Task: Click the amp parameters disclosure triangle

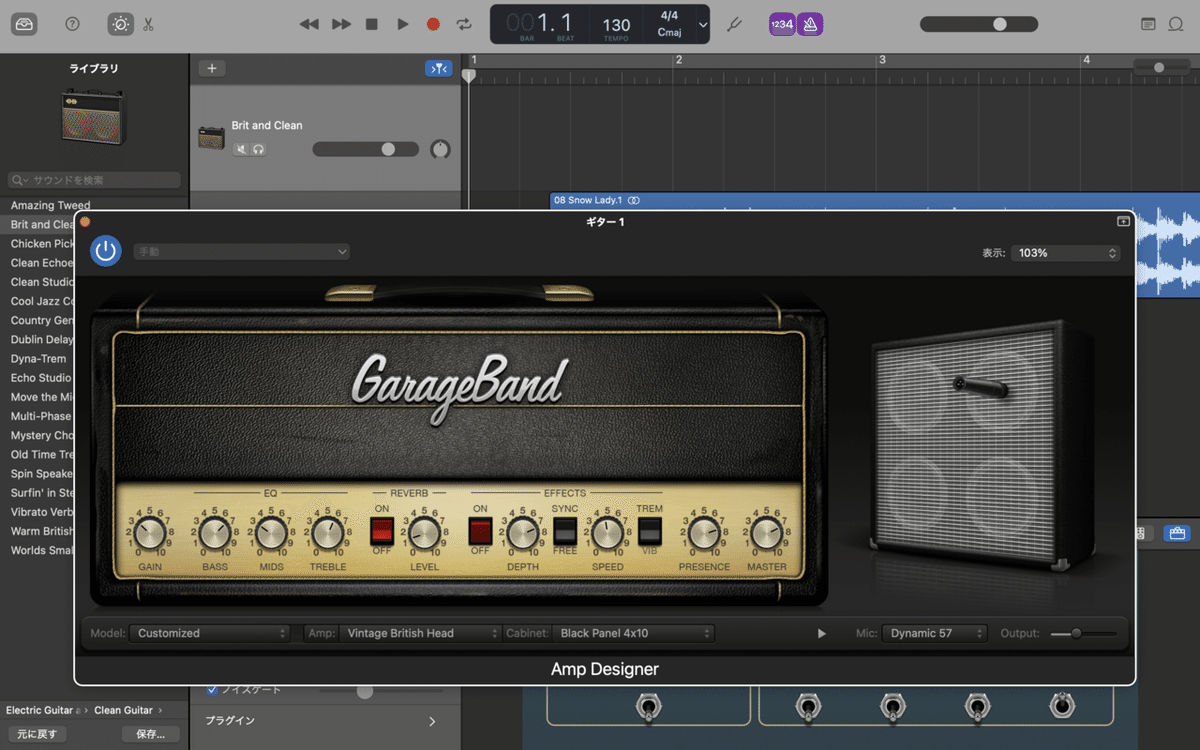Action: tap(822, 633)
